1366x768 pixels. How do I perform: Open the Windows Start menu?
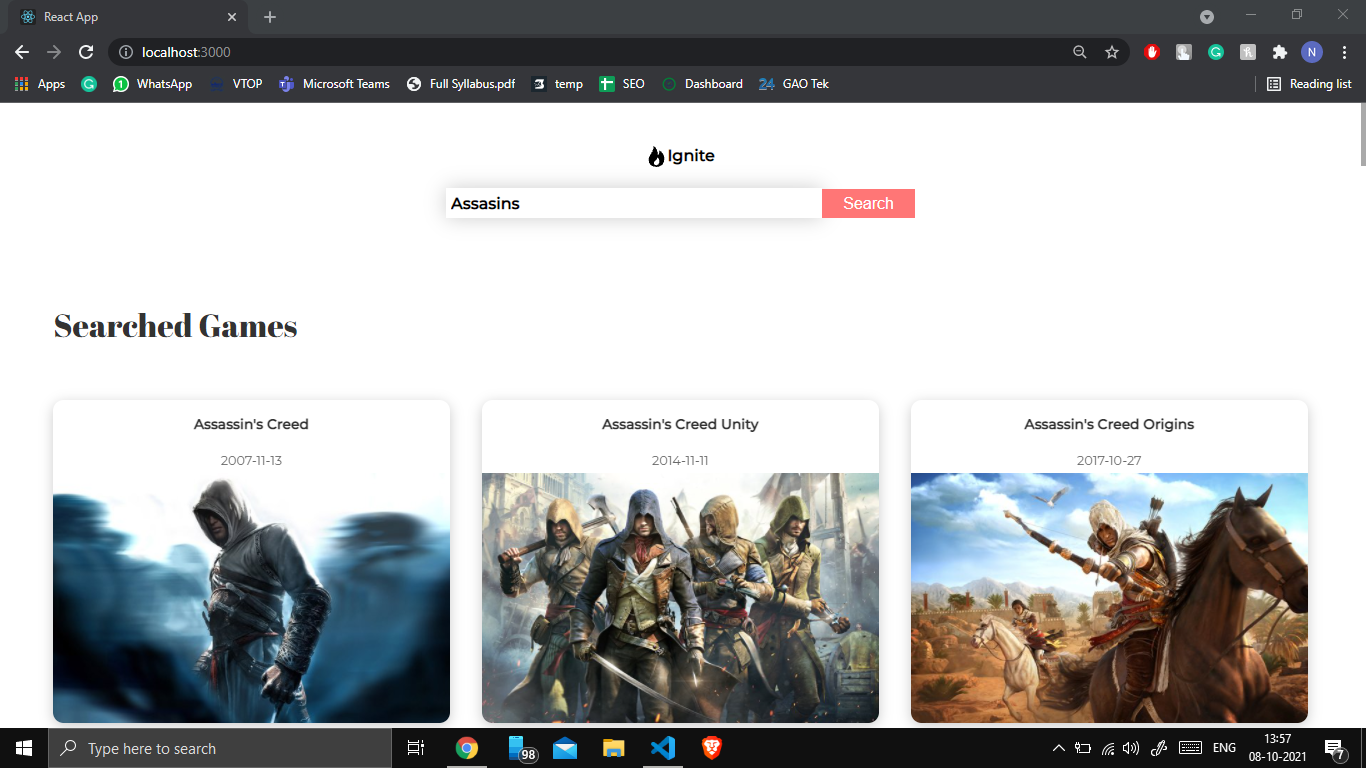pyautogui.click(x=24, y=748)
